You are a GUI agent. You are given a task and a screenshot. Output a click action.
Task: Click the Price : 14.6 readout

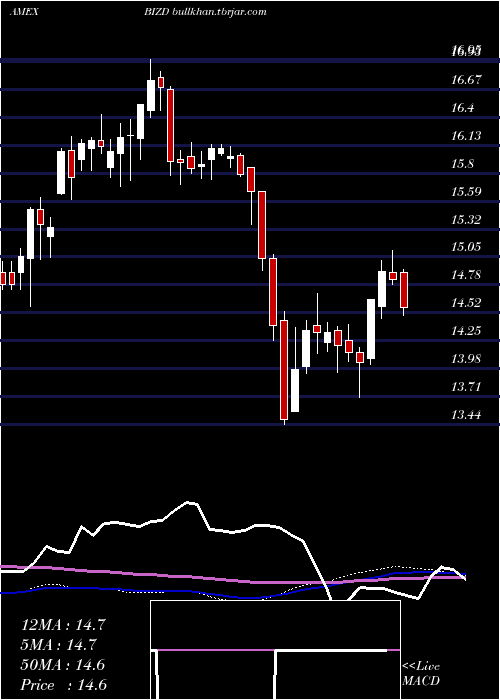click(63, 685)
